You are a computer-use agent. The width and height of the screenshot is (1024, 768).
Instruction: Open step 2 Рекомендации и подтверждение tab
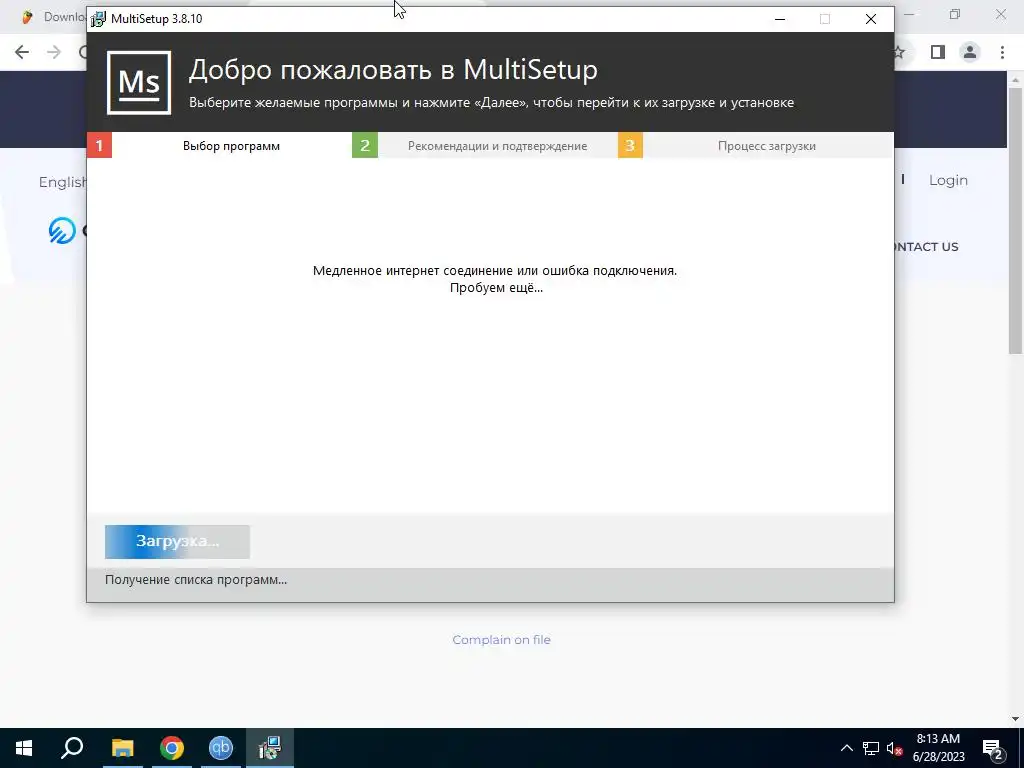tap(485, 146)
